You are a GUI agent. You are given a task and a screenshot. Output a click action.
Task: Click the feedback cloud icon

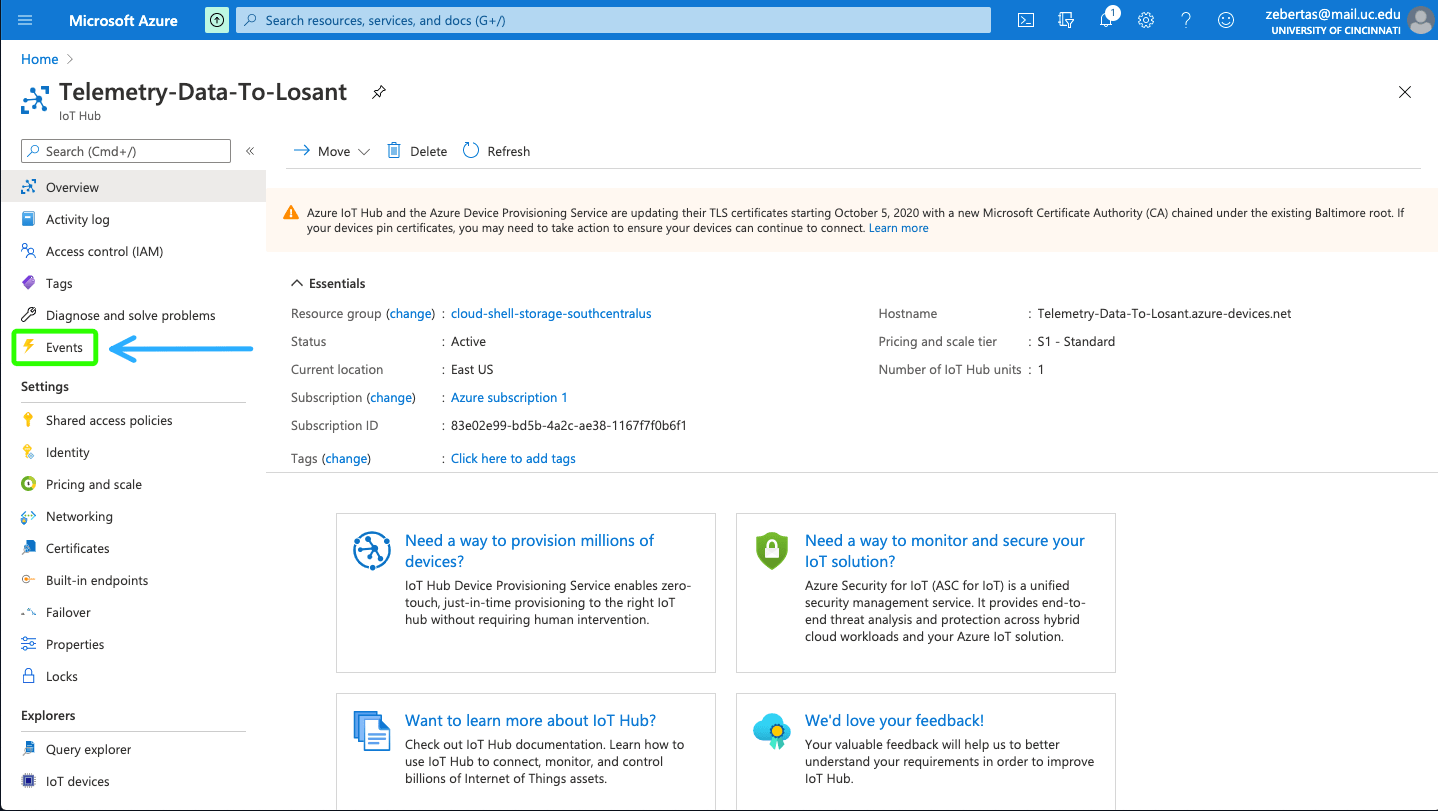tap(772, 731)
